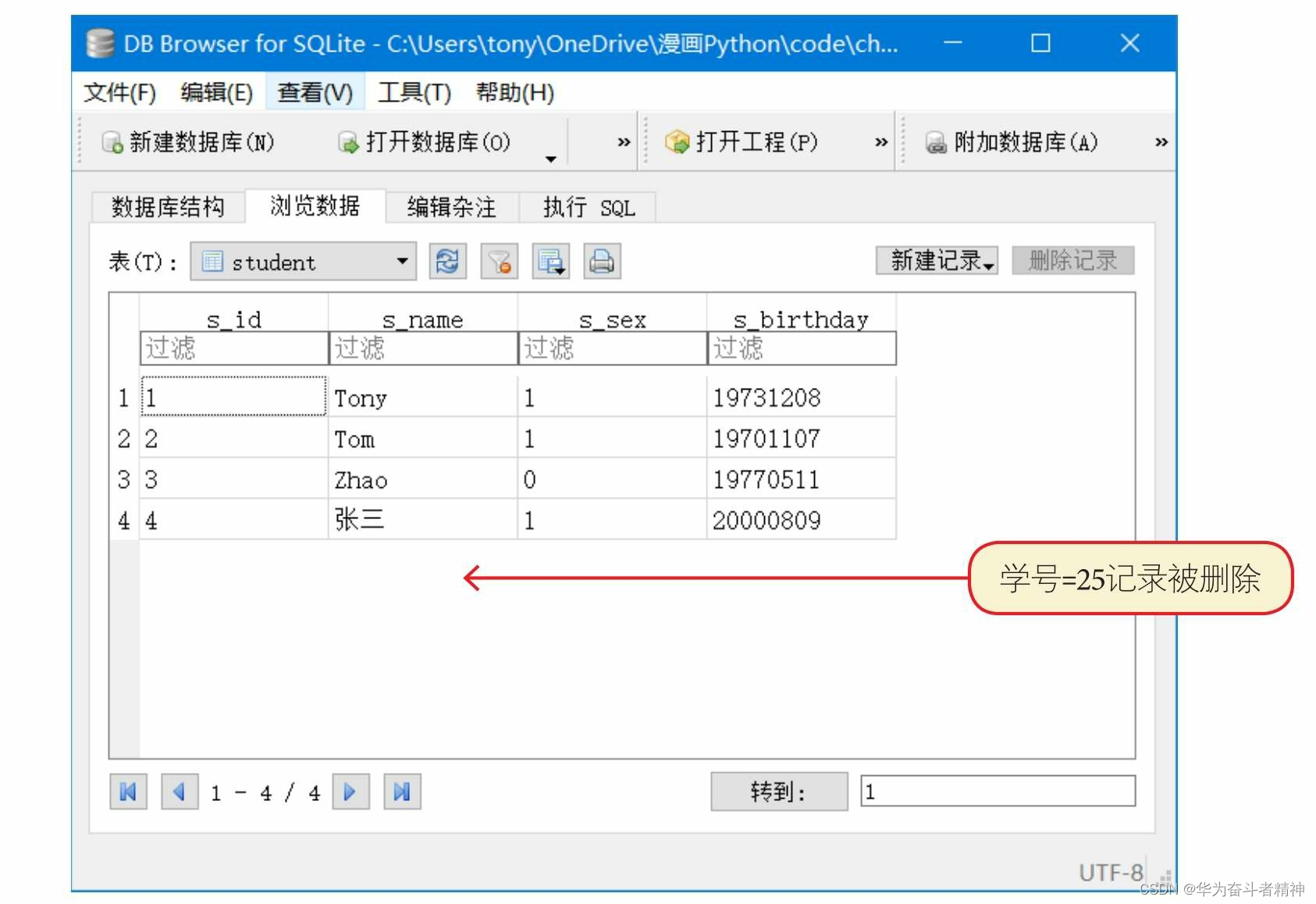
Task: Clear all filters icon
Action: [500, 261]
